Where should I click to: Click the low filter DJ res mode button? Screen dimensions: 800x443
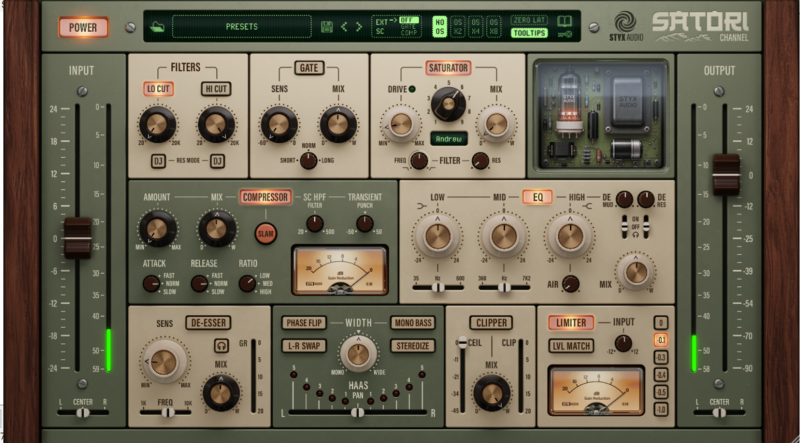pyautogui.click(x=158, y=161)
